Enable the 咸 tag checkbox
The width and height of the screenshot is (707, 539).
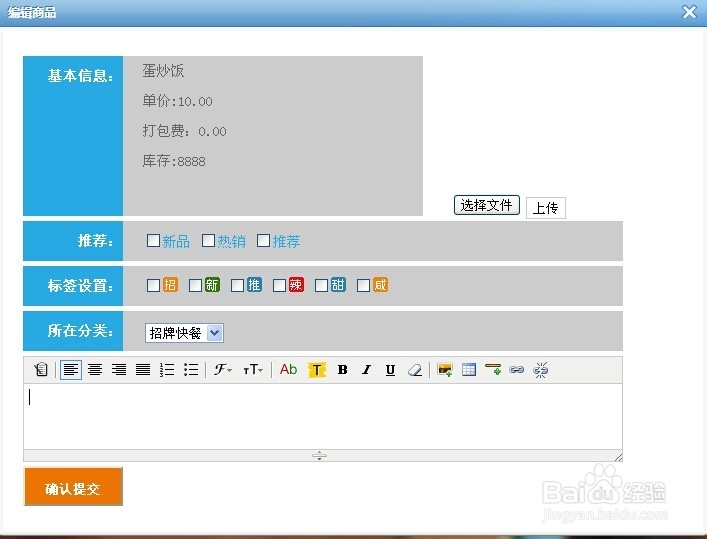coord(363,285)
